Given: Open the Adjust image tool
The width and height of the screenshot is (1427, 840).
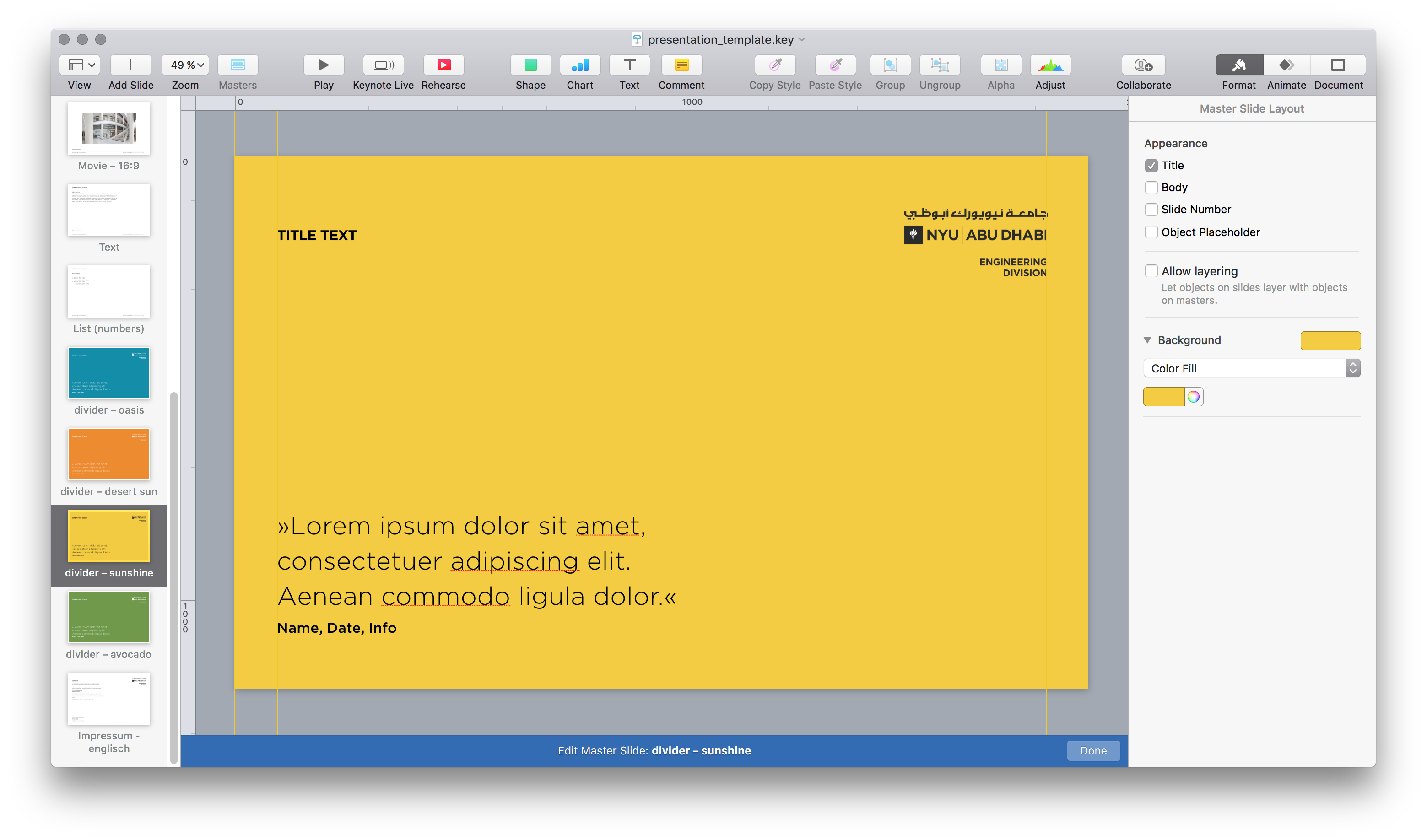Looking at the screenshot, I should point(1050,65).
